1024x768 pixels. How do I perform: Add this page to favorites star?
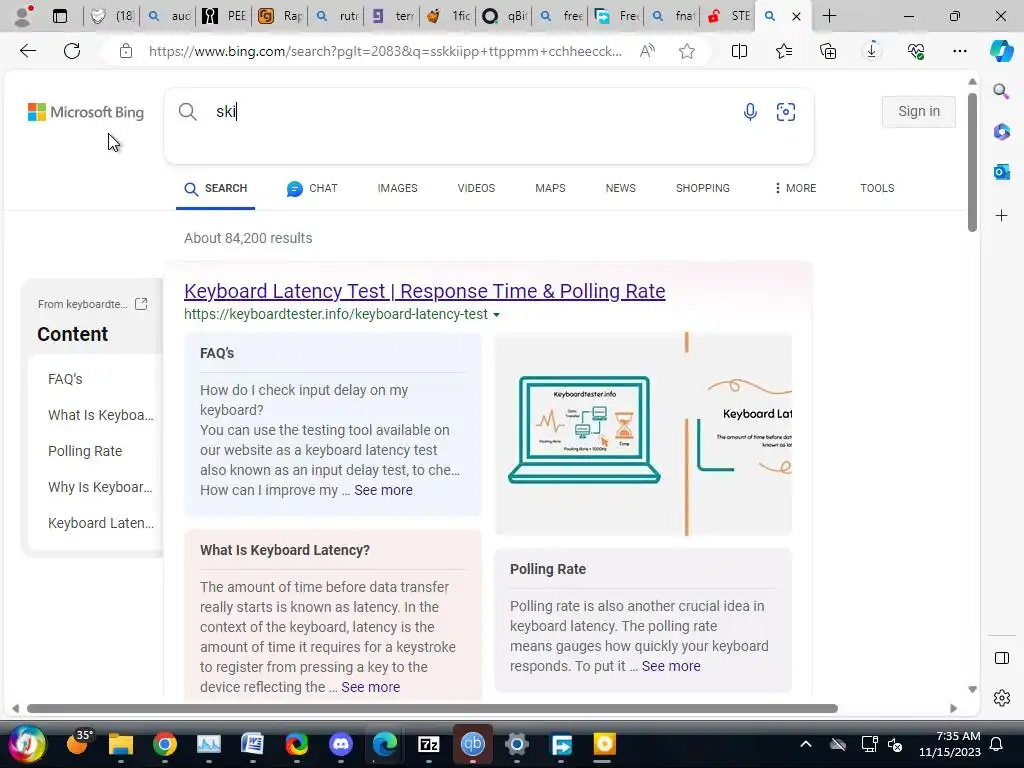[686, 51]
